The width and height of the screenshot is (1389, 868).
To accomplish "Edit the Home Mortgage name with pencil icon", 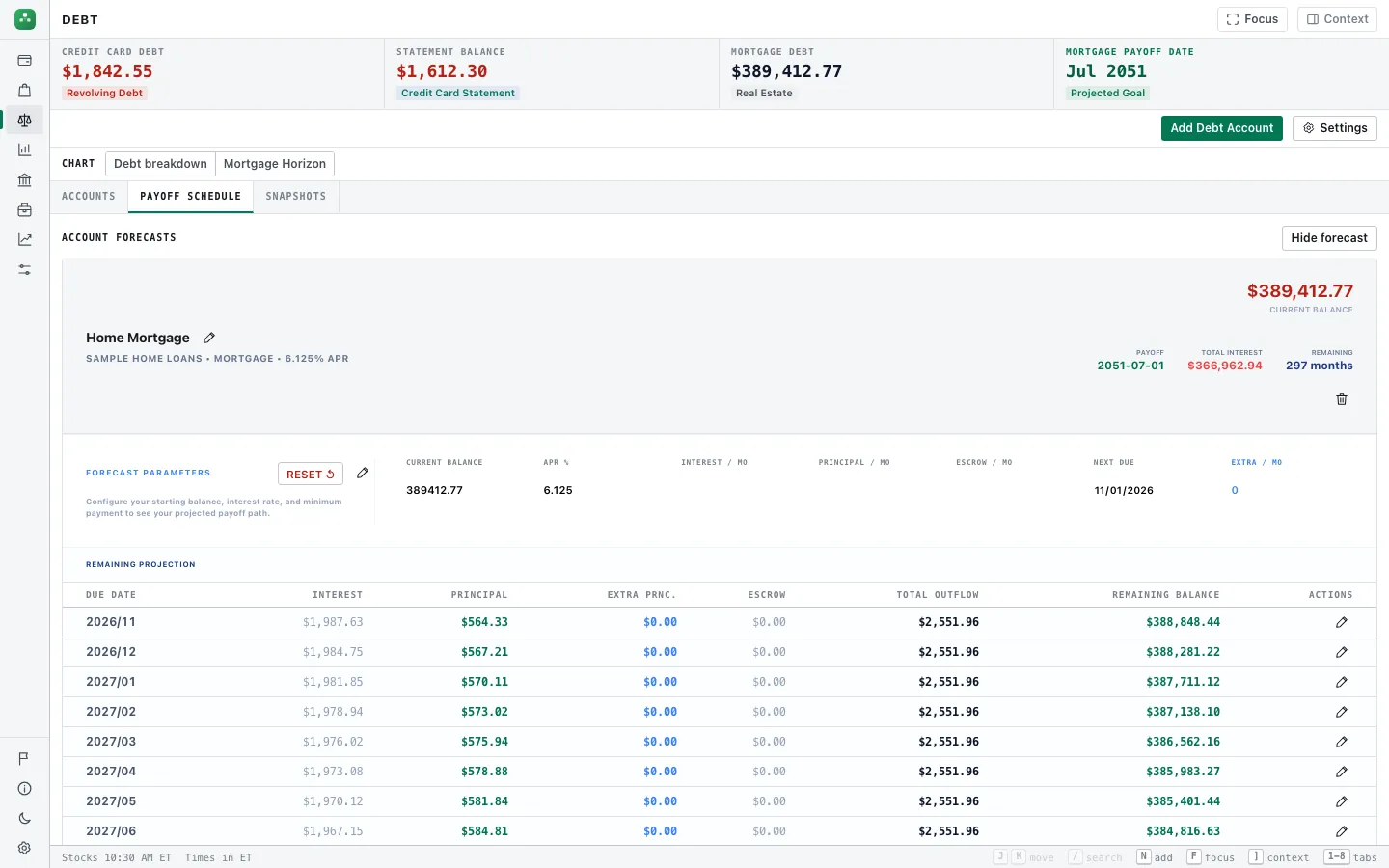I will [209, 338].
